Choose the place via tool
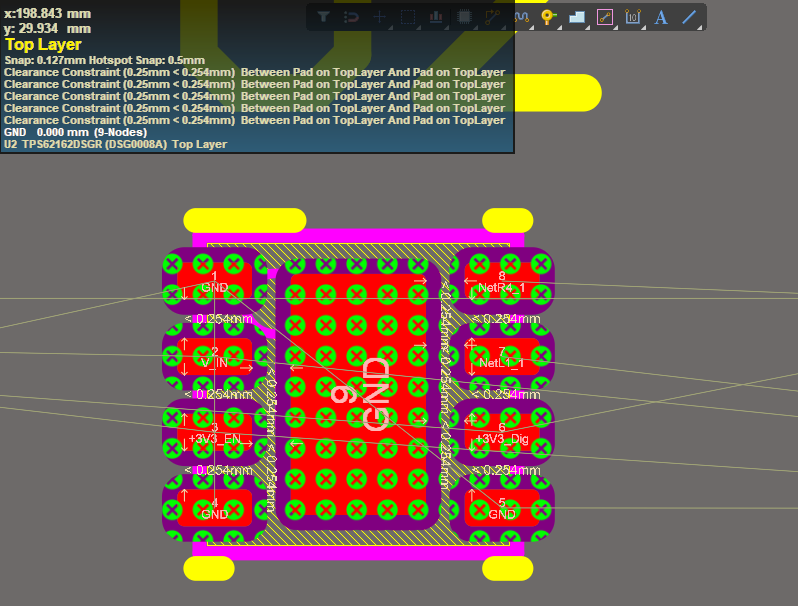The width and height of the screenshot is (798, 606). pos(547,17)
